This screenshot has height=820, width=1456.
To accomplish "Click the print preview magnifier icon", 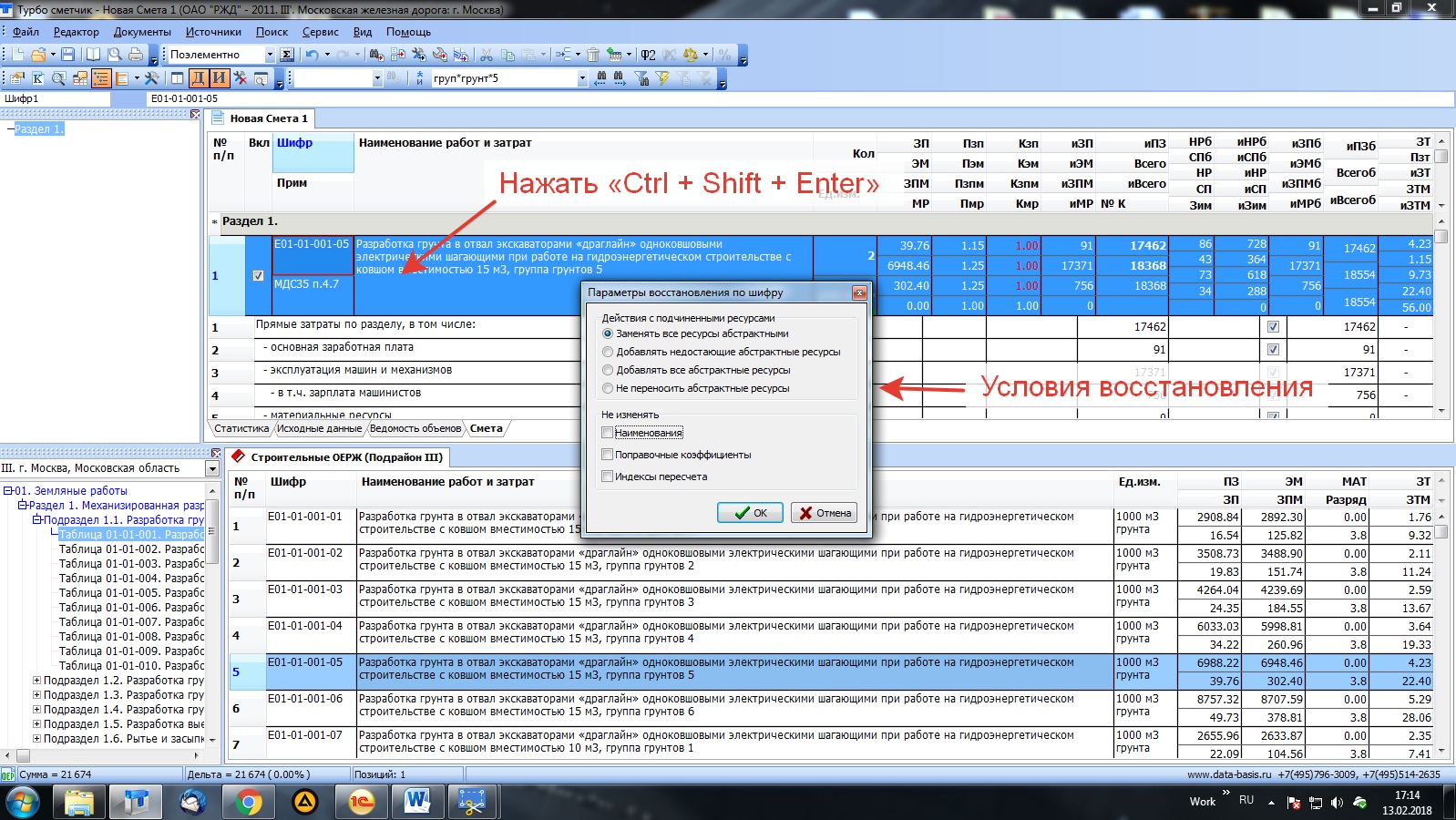I will (x=114, y=55).
